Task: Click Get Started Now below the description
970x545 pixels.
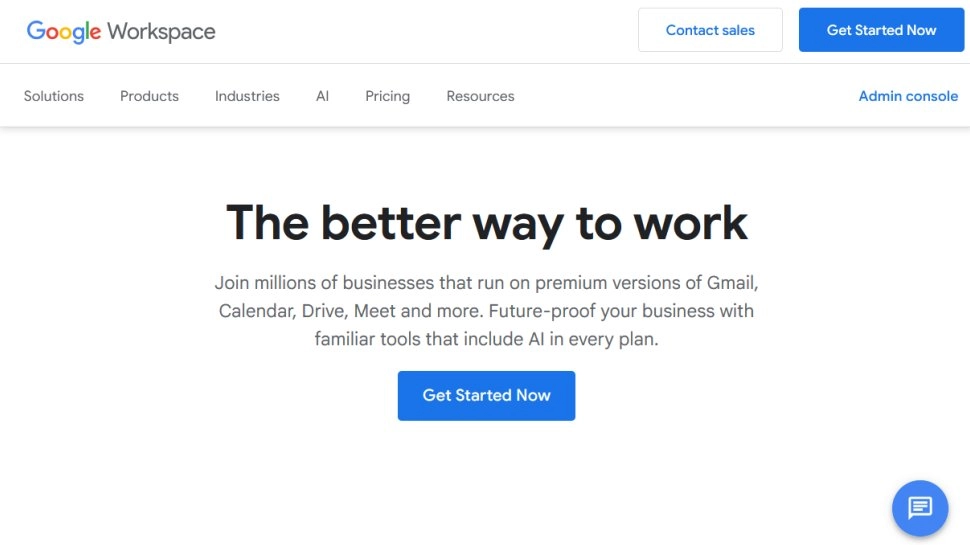Action: point(486,395)
